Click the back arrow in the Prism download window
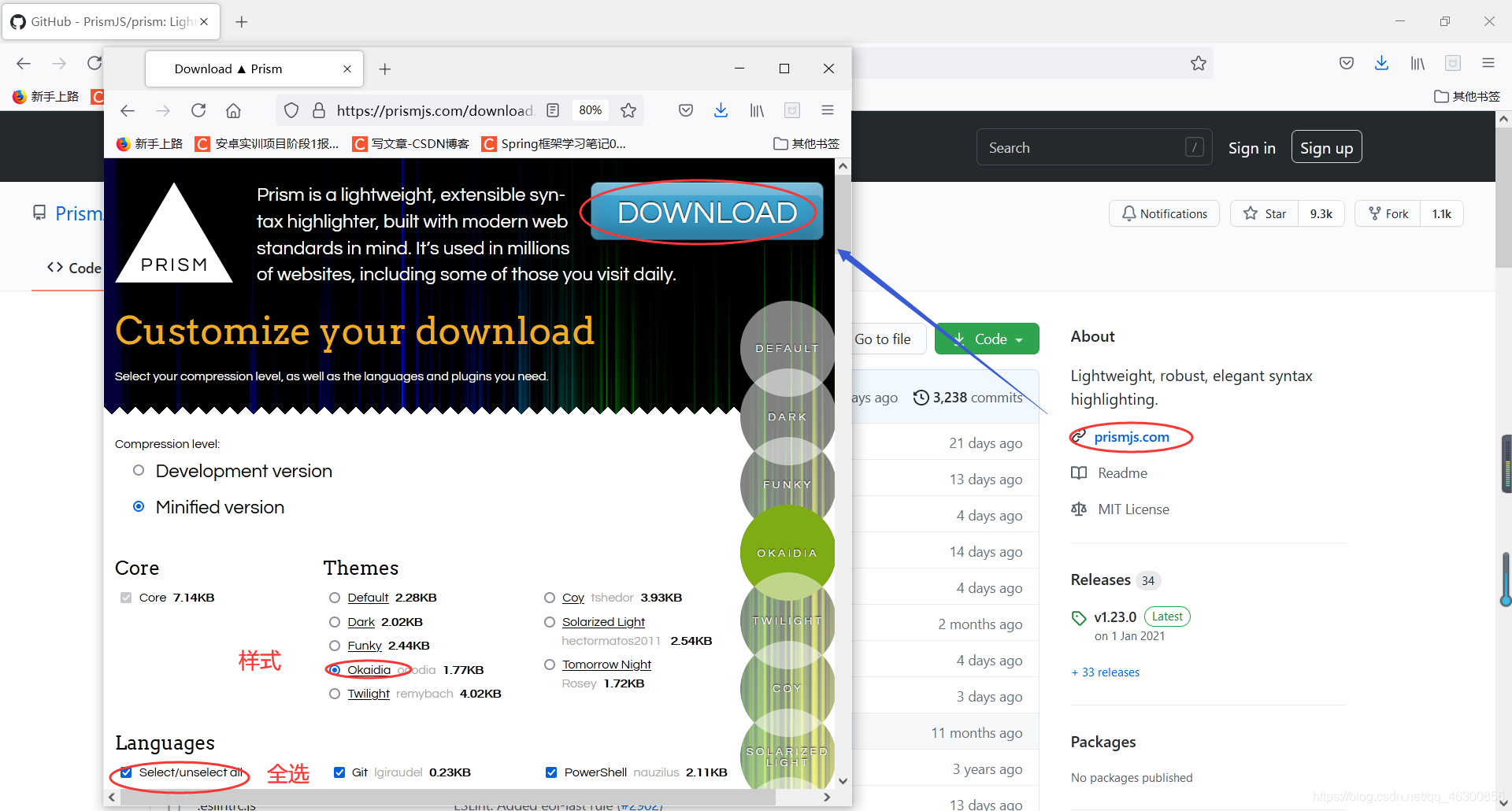The image size is (1512, 811). point(128,111)
